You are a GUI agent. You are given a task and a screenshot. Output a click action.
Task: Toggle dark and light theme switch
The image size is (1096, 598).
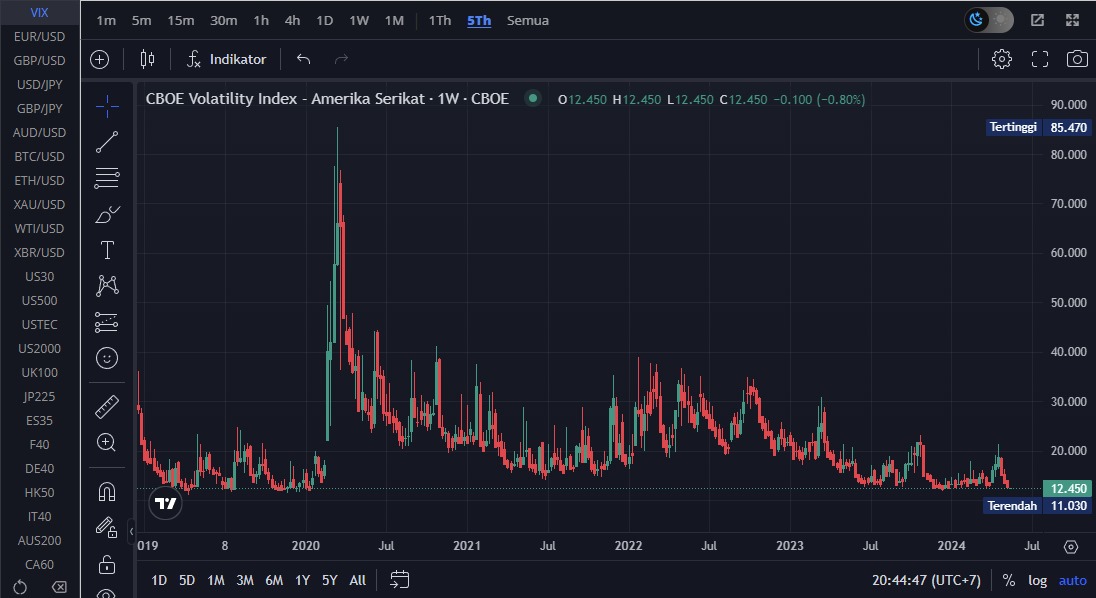pos(988,20)
